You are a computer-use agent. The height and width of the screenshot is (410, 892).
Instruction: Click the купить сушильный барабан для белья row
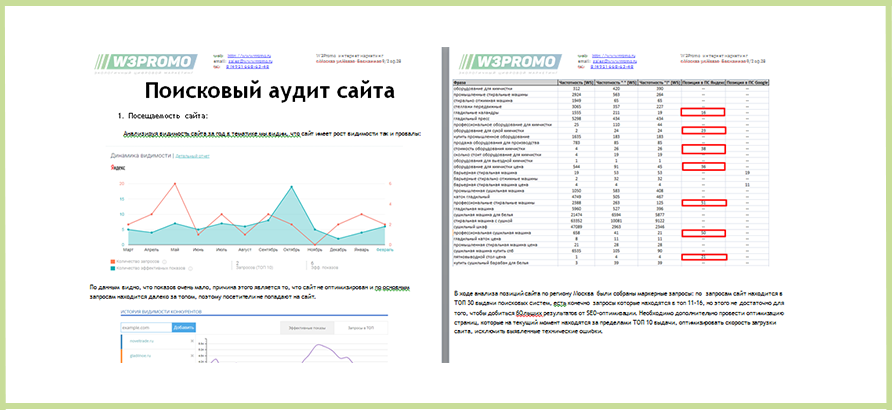click(x=611, y=263)
